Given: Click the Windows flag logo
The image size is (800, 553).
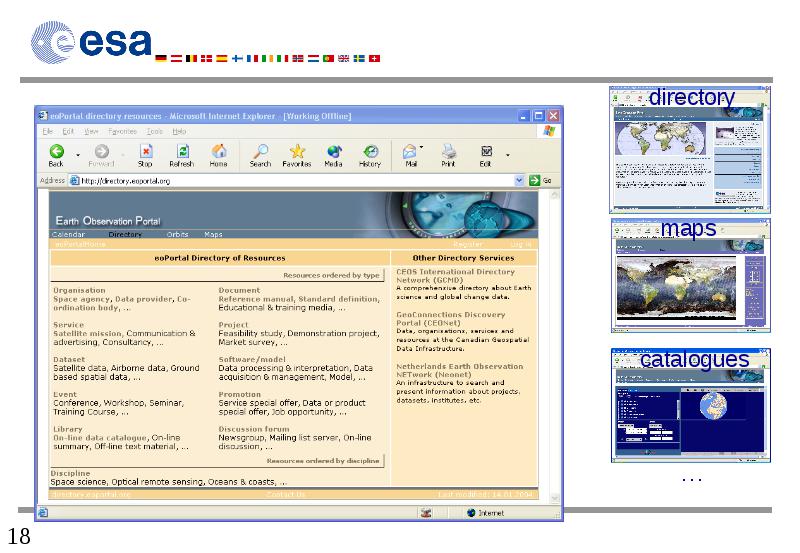Looking at the screenshot, I should (549, 131).
